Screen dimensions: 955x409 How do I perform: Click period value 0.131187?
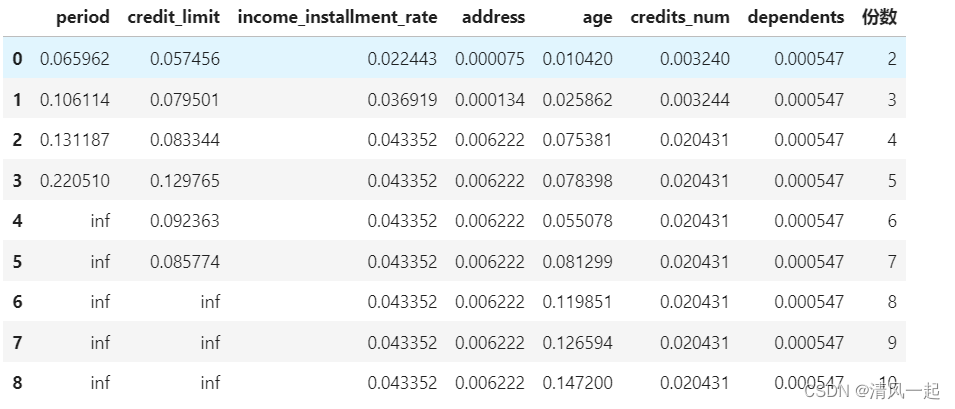coord(75,140)
